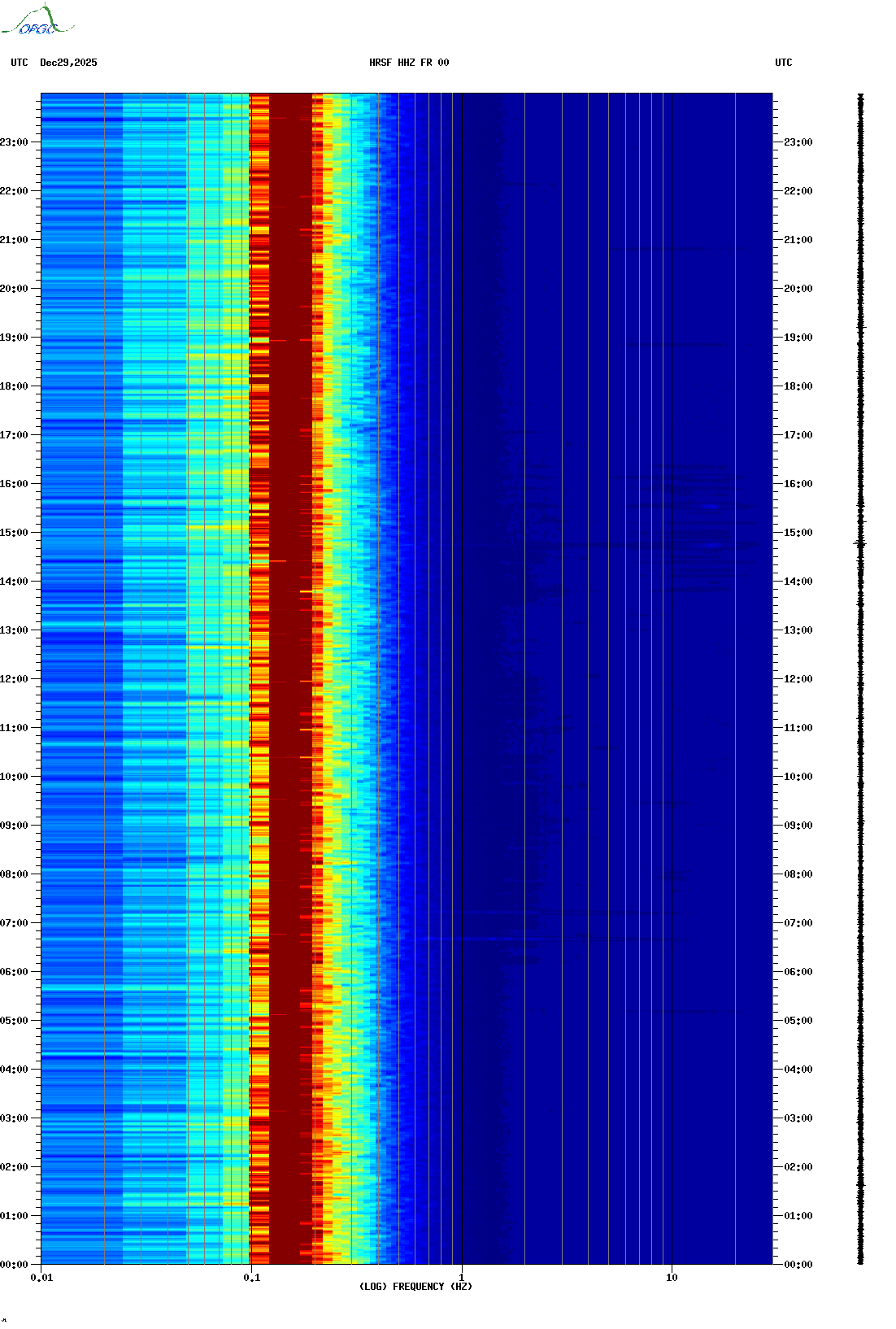Screen dimensions: 896x1329
Task: Select the 23:00 marker on left time axis
Action: click(x=15, y=142)
